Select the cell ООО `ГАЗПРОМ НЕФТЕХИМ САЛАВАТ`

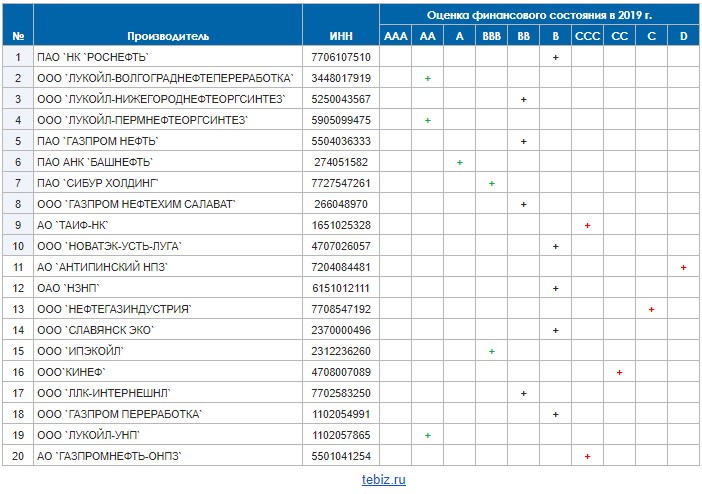[x=168, y=204]
